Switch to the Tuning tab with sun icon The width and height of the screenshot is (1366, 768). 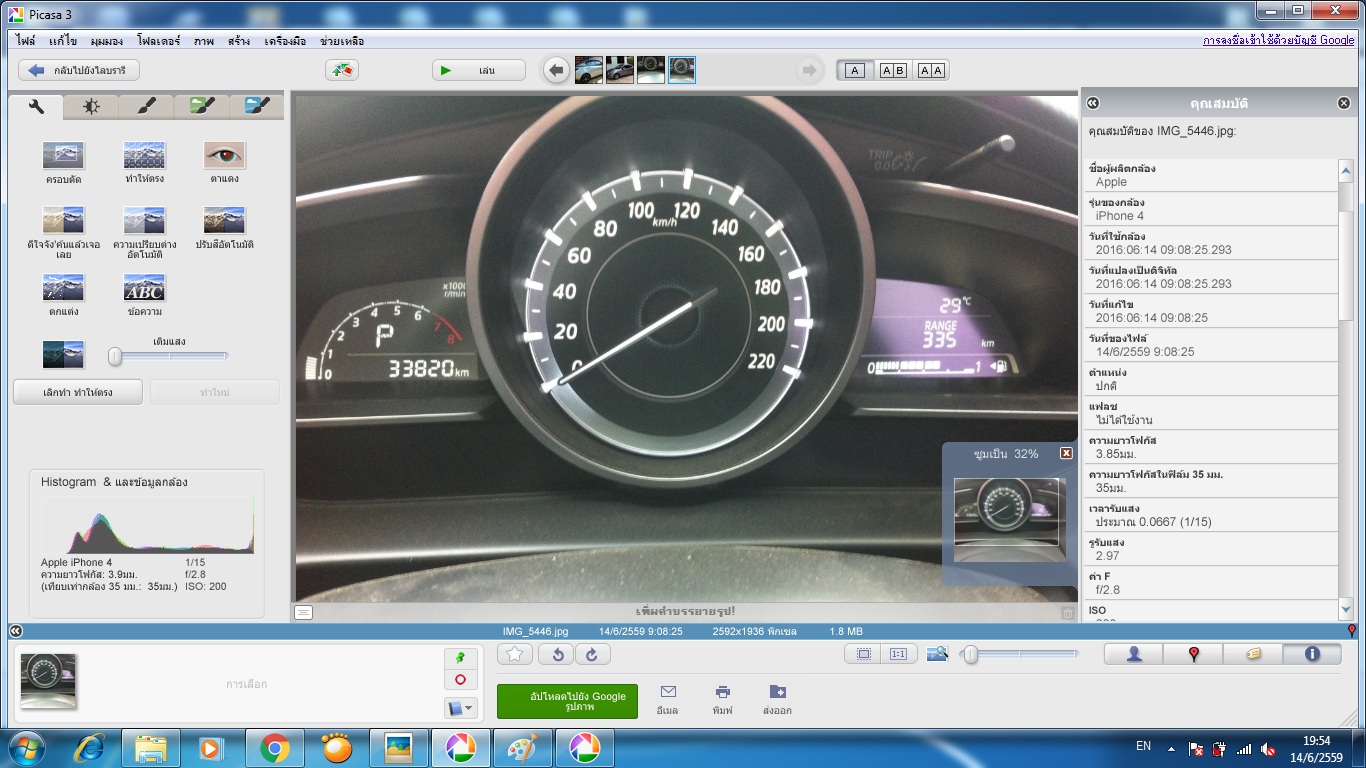(x=91, y=106)
